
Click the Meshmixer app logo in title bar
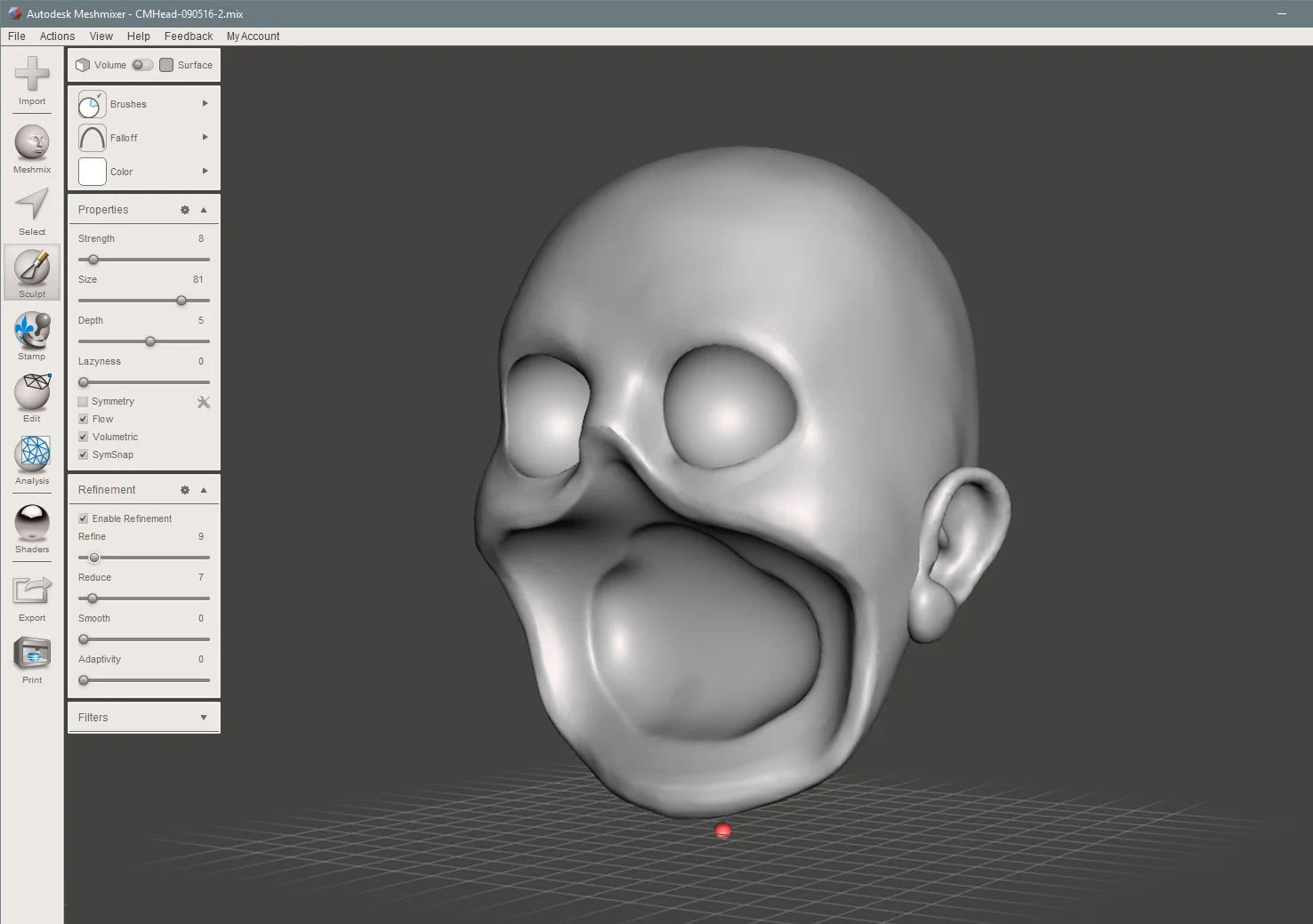pos(14,13)
